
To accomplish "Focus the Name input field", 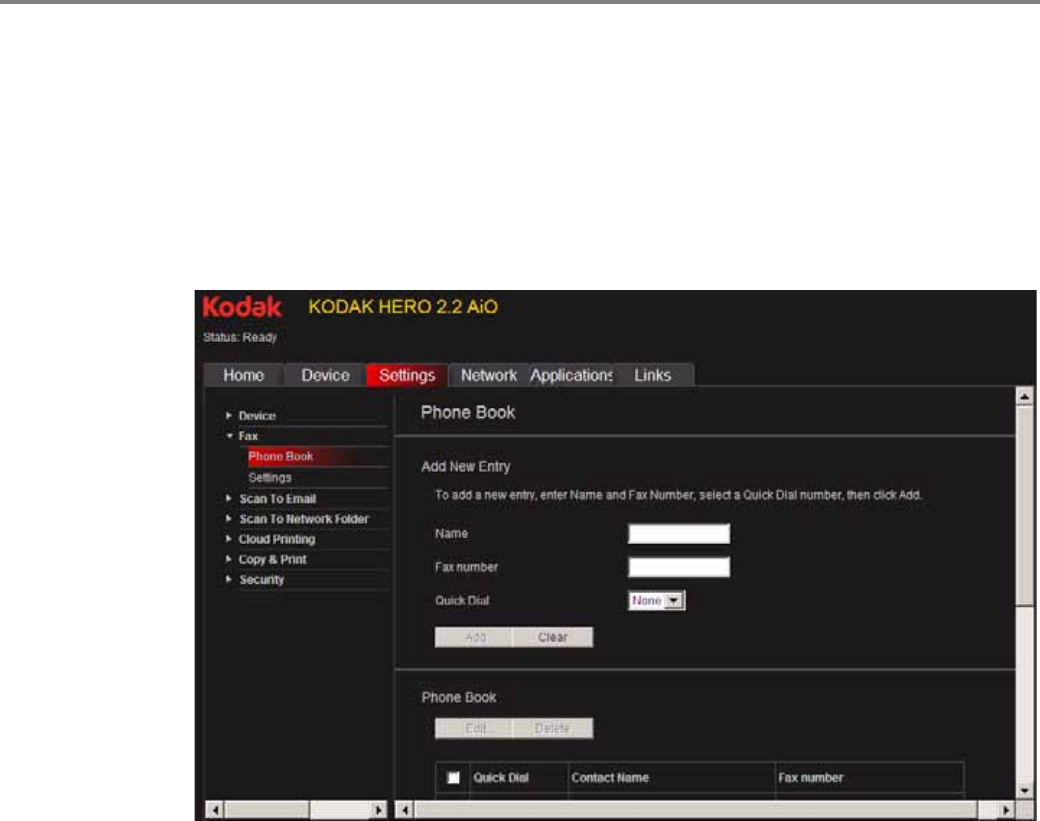I will point(679,534).
